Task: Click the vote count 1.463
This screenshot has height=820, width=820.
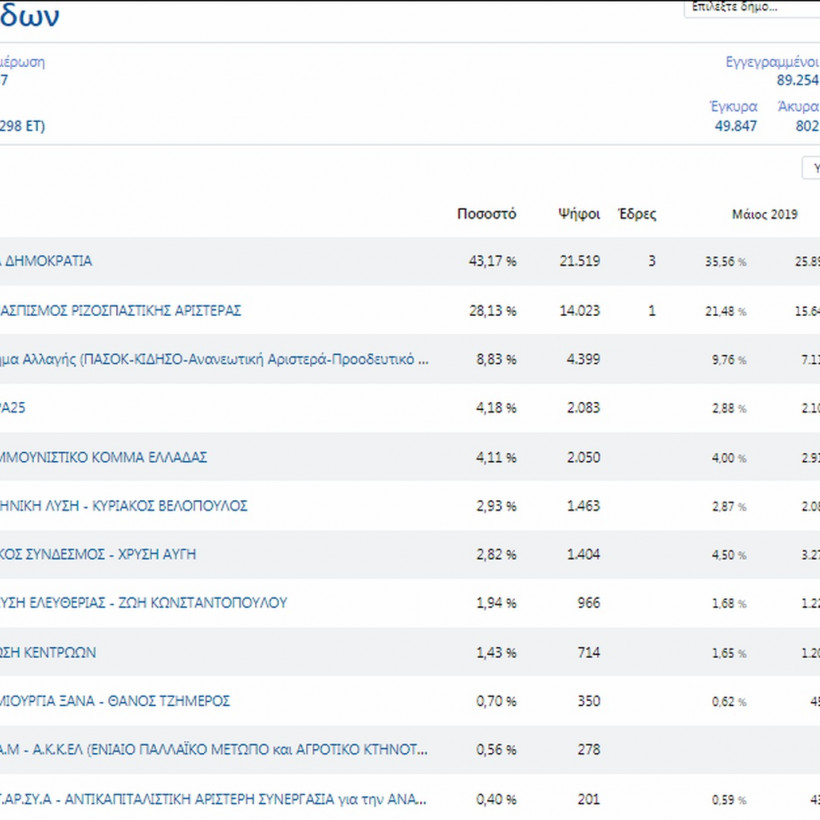Action: pos(583,506)
